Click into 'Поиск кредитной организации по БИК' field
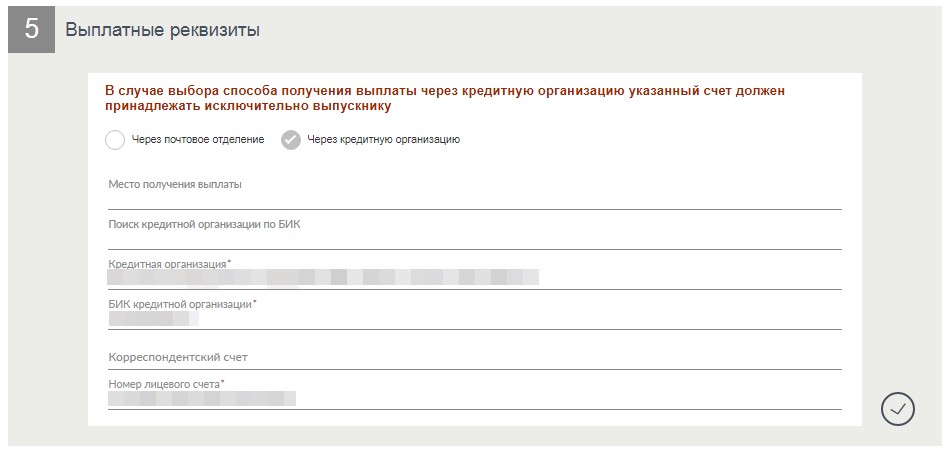948x453 pixels. 474,238
